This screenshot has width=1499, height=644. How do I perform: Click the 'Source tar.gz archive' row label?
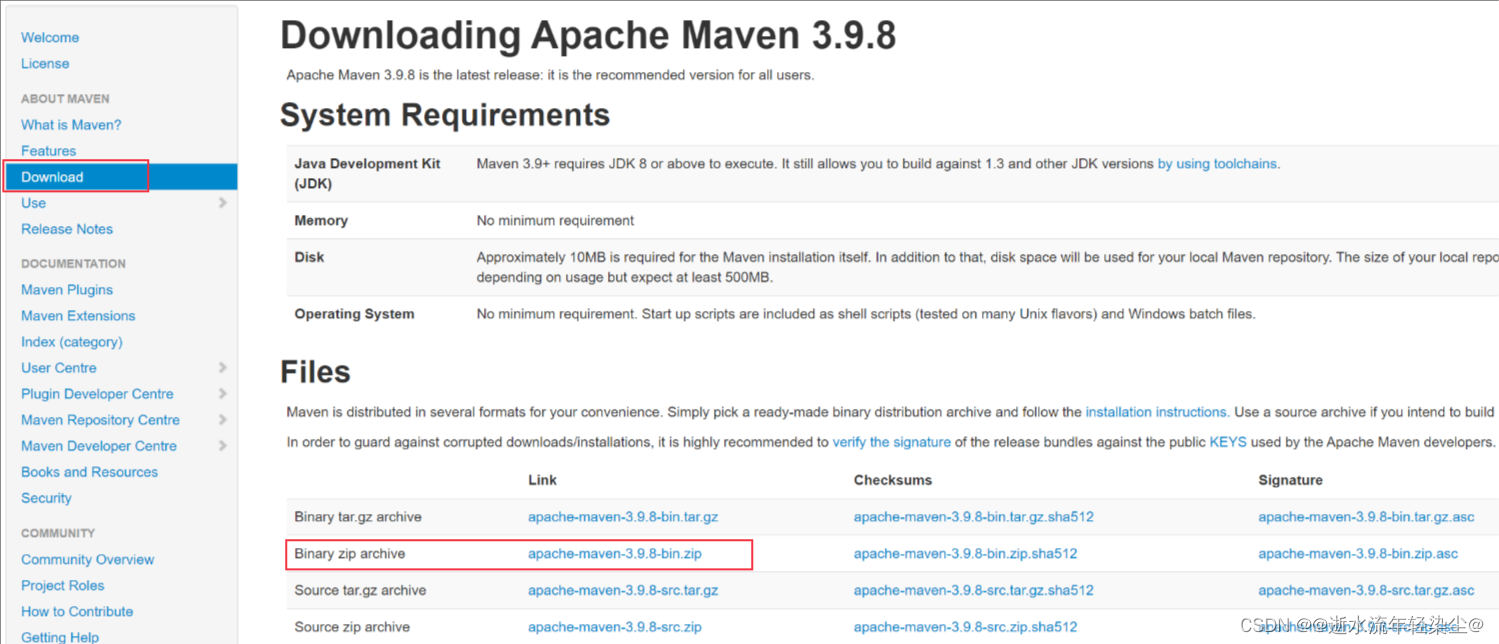(360, 591)
